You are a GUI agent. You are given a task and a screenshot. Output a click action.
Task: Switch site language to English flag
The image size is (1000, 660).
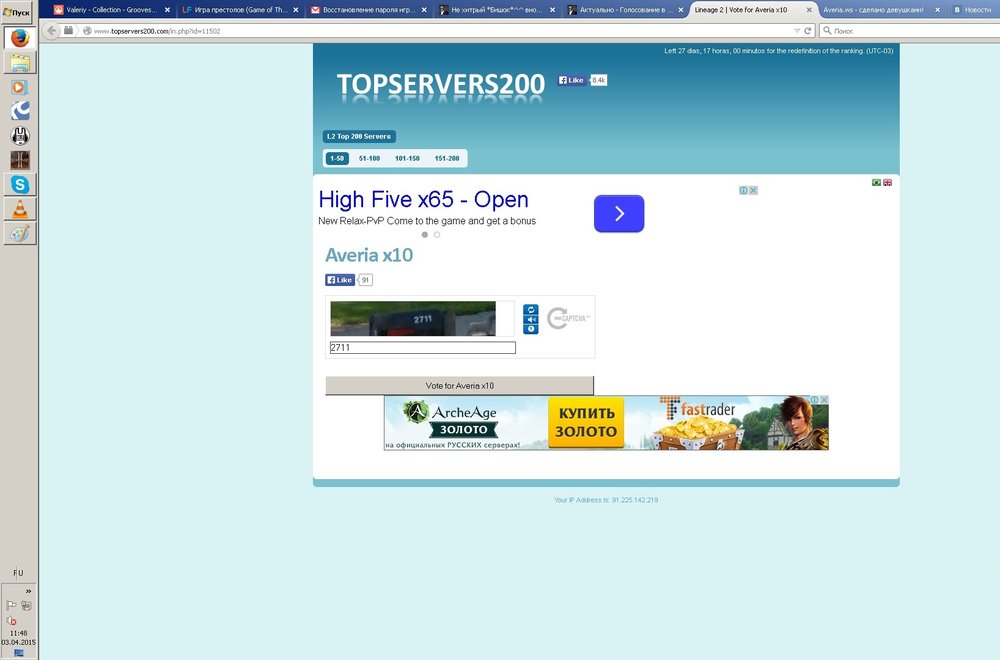pyautogui.click(x=887, y=183)
